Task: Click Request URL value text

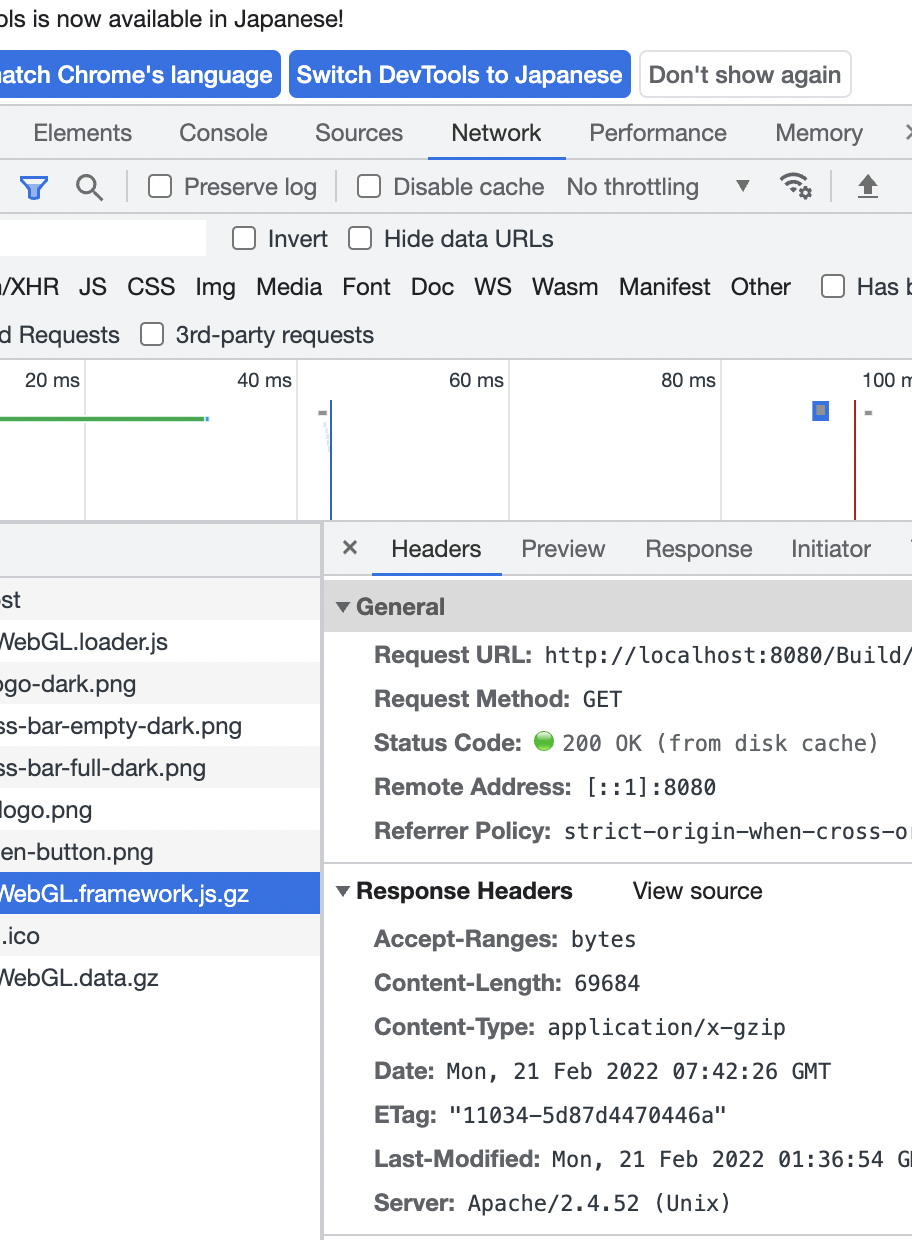Action: (x=728, y=656)
